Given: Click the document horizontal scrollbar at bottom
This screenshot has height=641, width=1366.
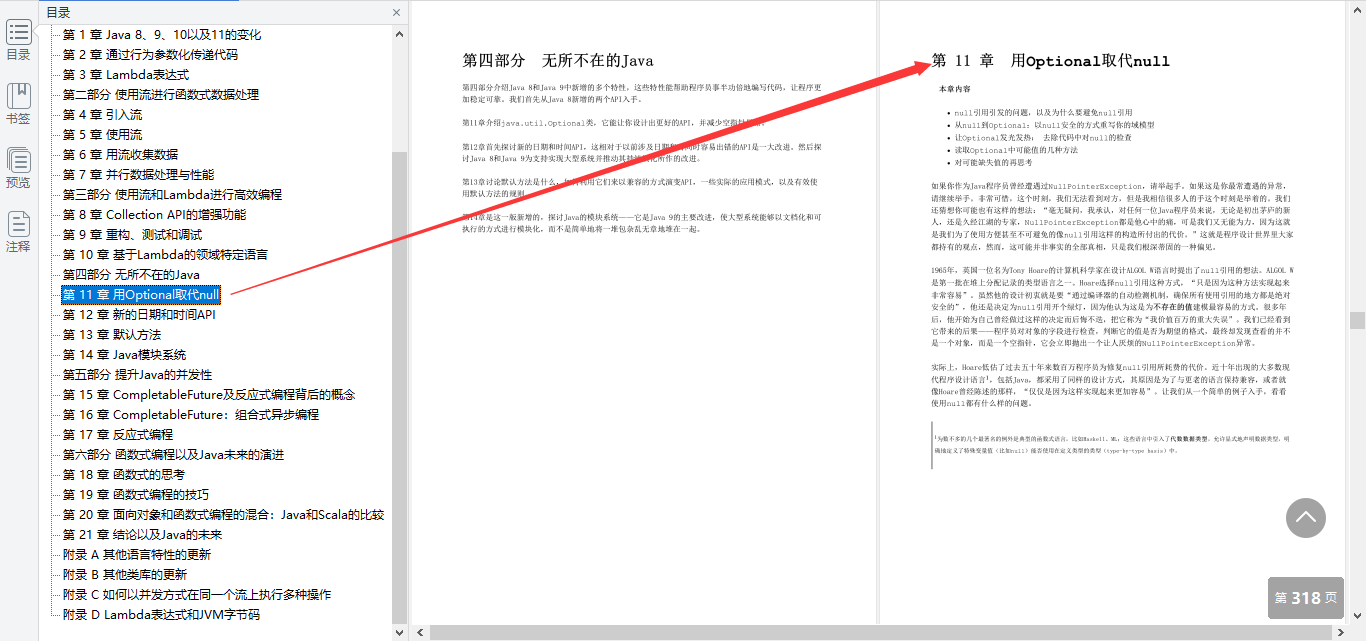Looking at the screenshot, I should tap(880, 633).
